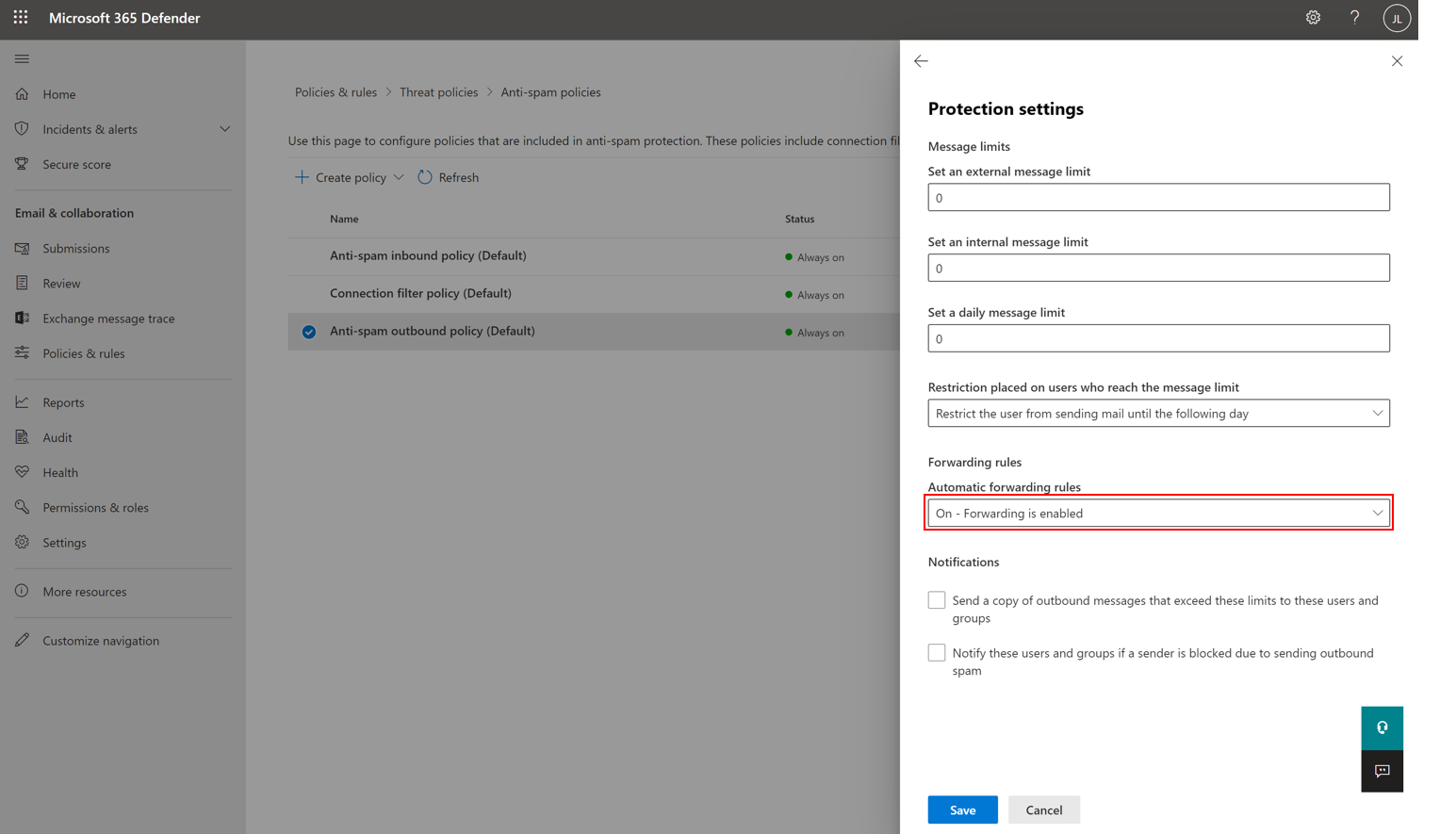Enable notifications for blocked spam senders
Image resolution: width=1456 pixels, height=834 pixels.
[936, 652]
